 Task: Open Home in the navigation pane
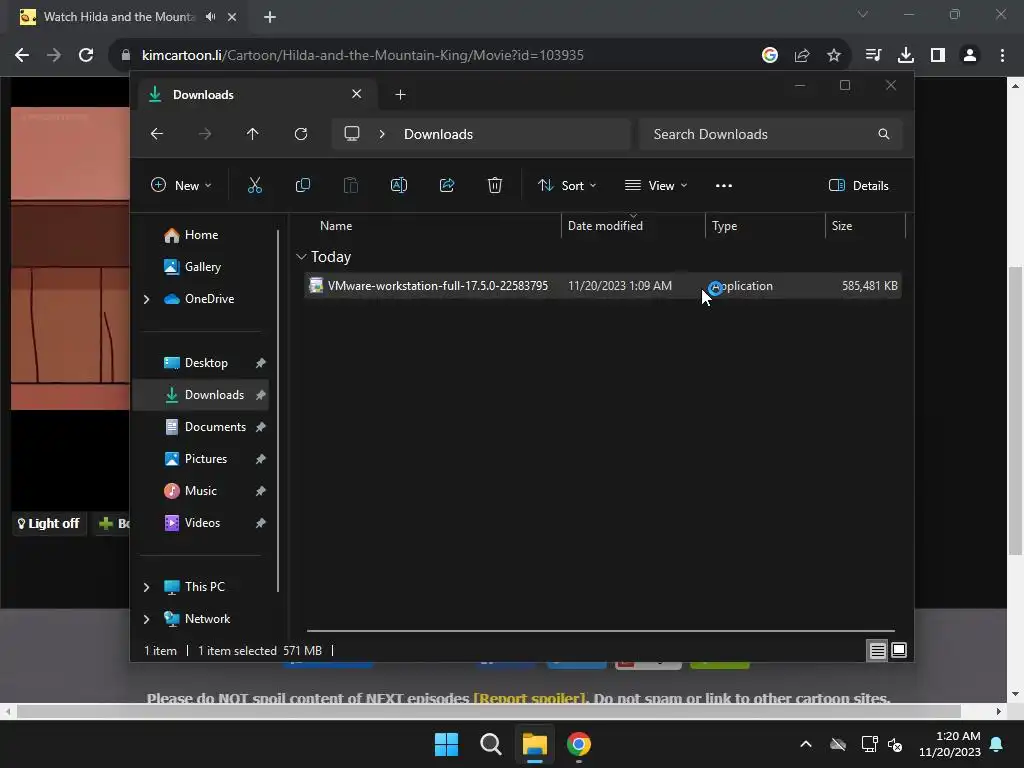tap(201, 234)
